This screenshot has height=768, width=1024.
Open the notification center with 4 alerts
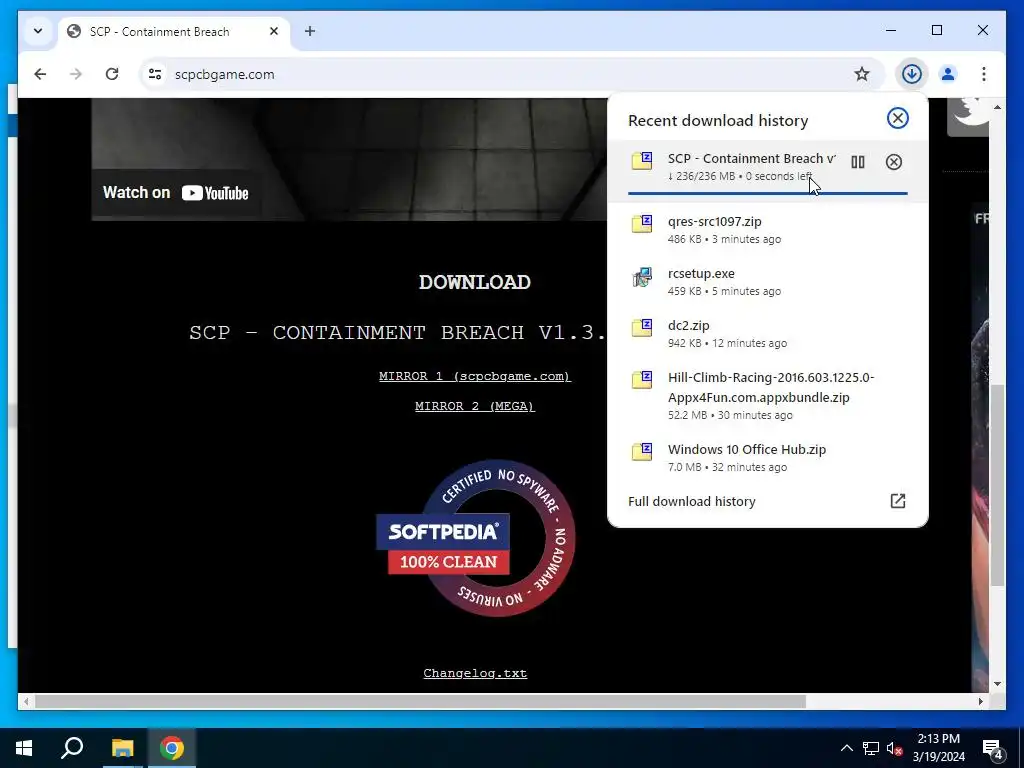click(993, 749)
